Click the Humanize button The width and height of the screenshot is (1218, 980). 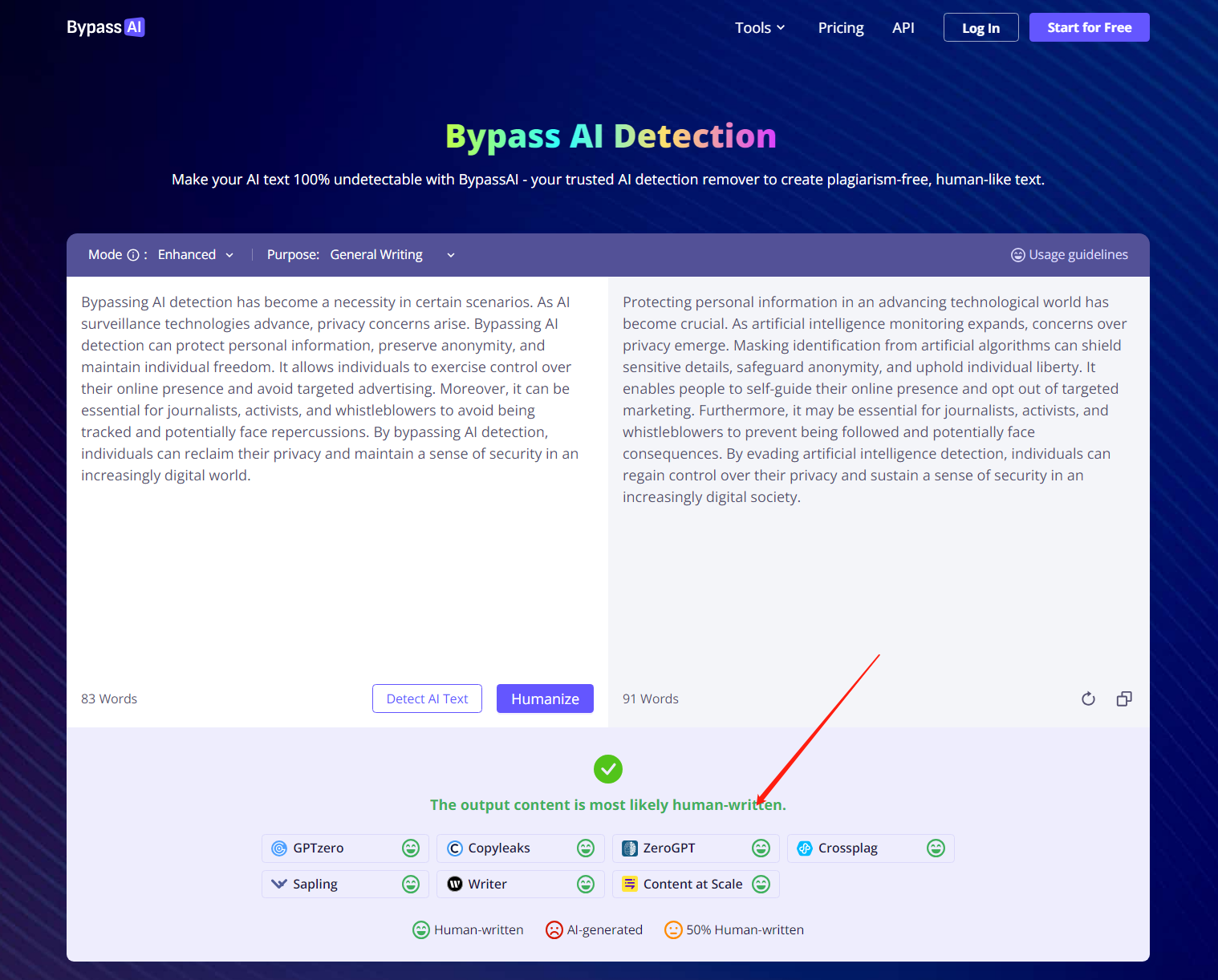click(x=545, y=699)
